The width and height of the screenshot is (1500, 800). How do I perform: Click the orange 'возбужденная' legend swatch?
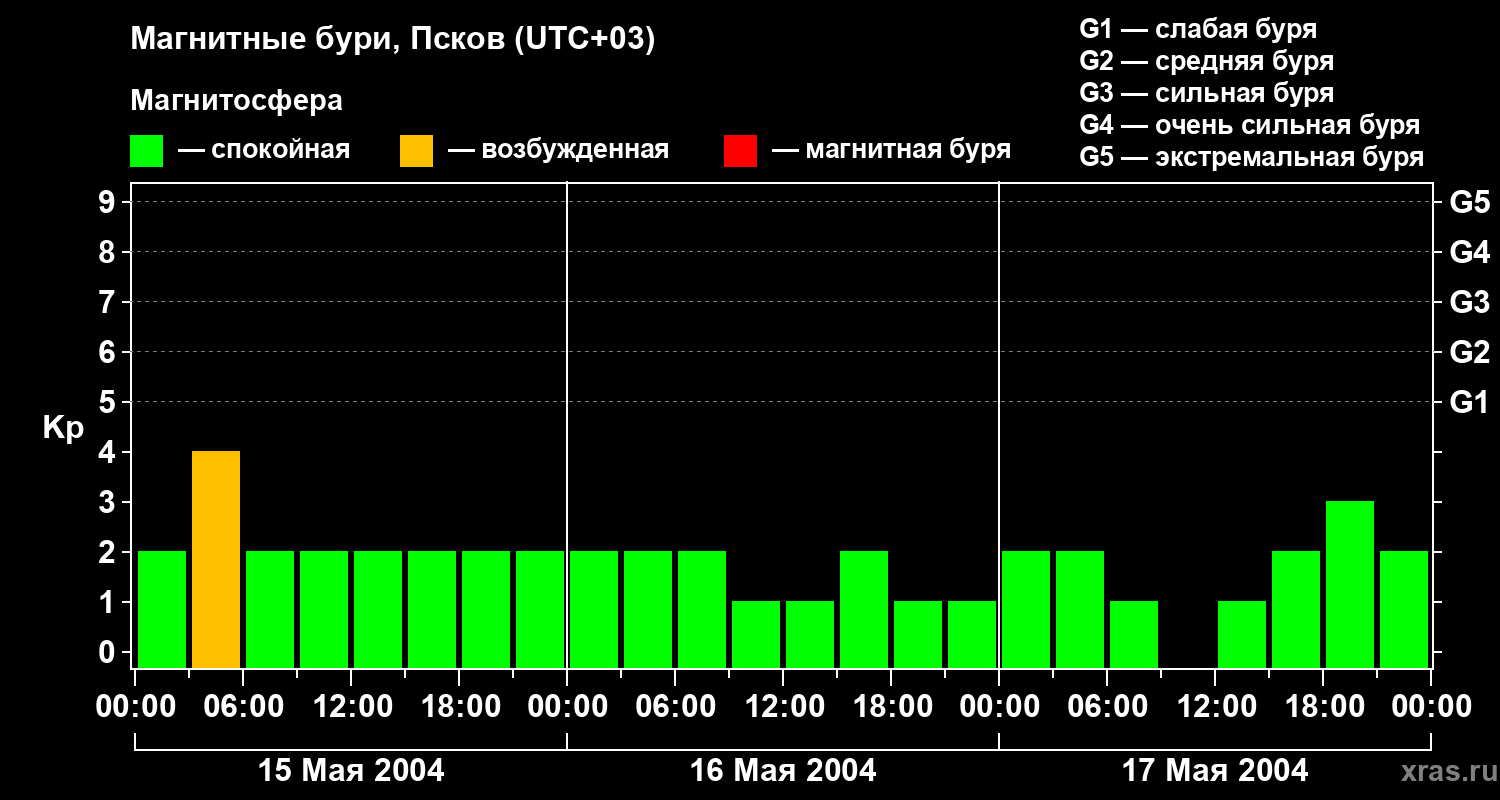416,151
